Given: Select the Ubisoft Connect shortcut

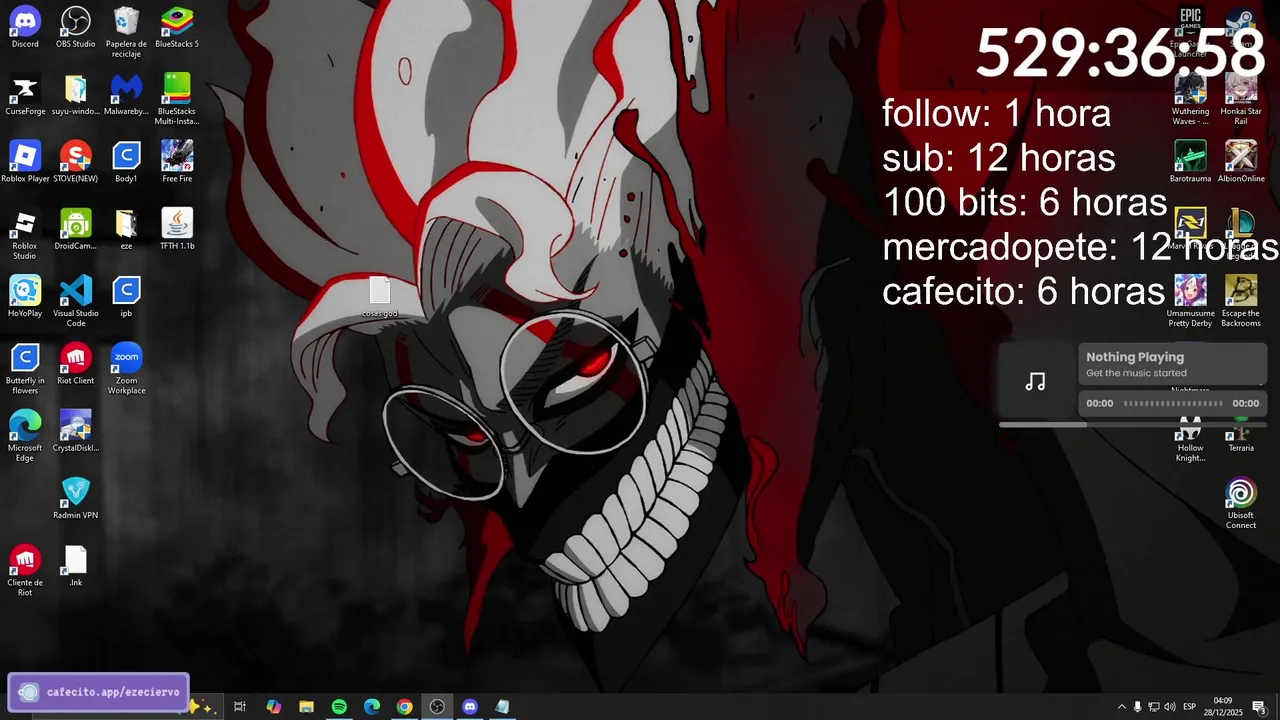Looking at the screenshot, I should tap(1241, 504).
